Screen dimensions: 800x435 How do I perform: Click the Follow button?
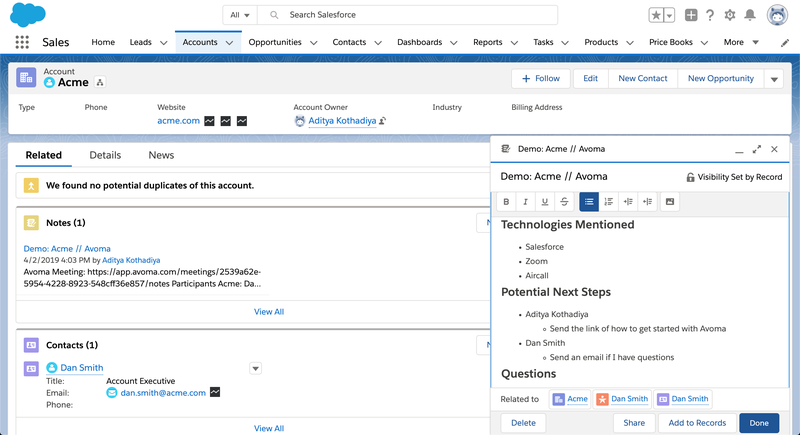(541, 79)
